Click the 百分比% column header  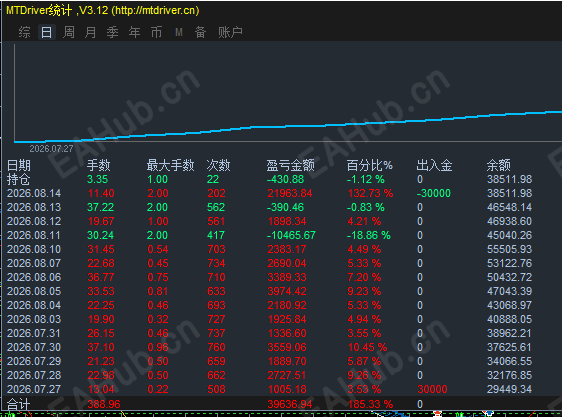click(x=370, y=165)
